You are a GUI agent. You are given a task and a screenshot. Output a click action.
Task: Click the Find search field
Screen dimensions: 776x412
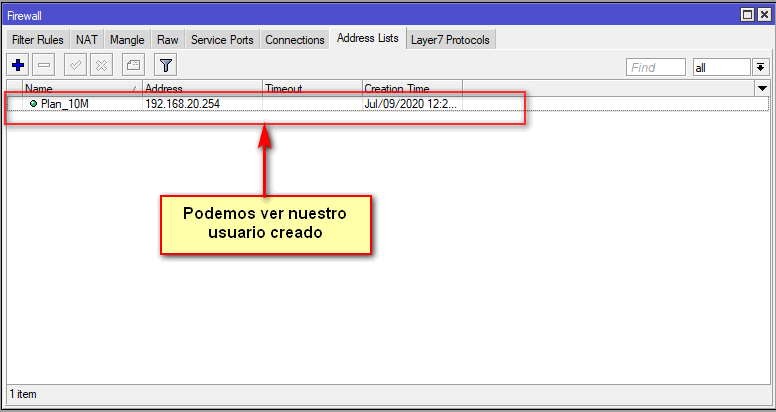pos(655,67)
